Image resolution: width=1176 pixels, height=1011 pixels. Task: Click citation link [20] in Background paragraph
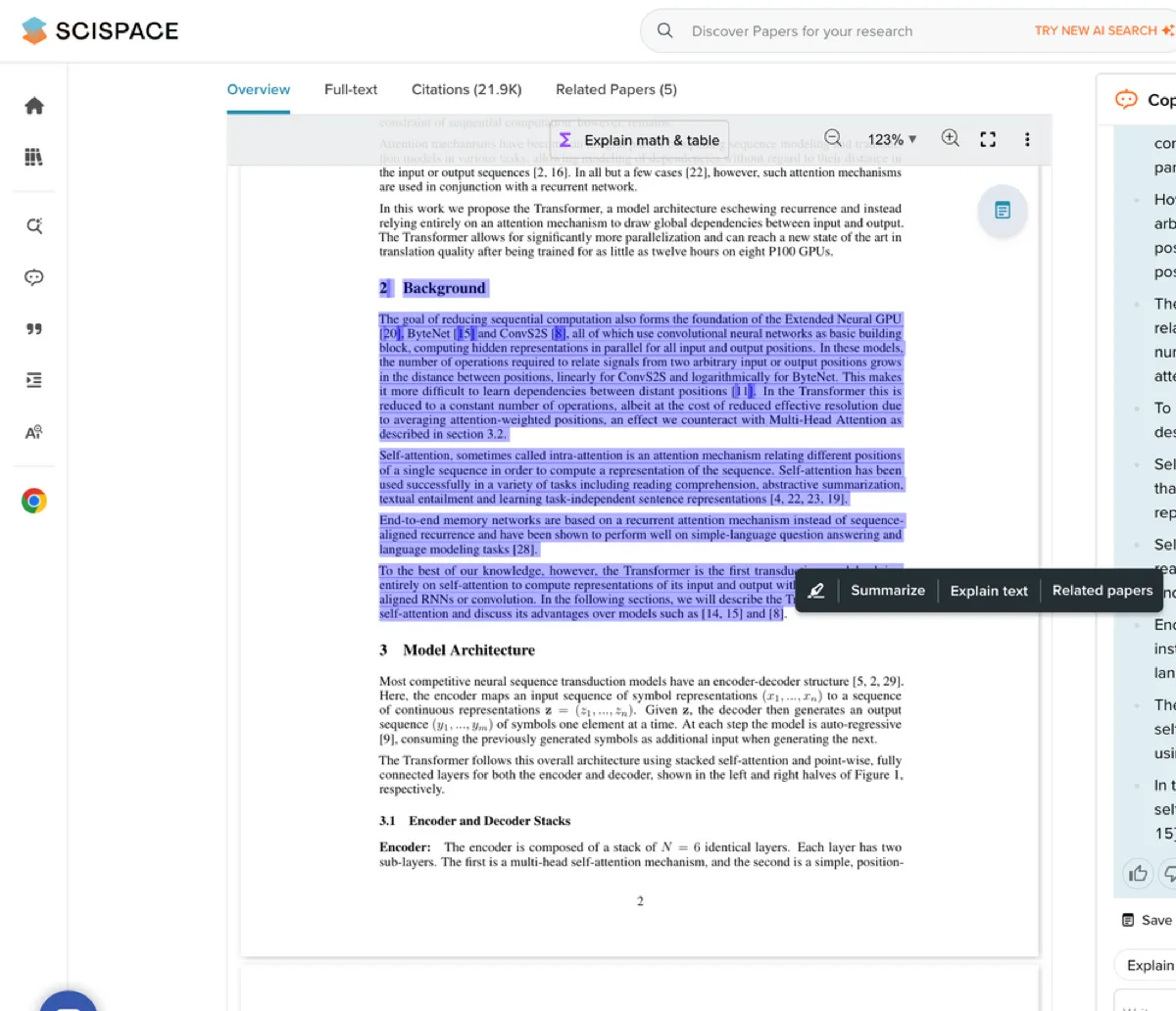click(390, 333)
